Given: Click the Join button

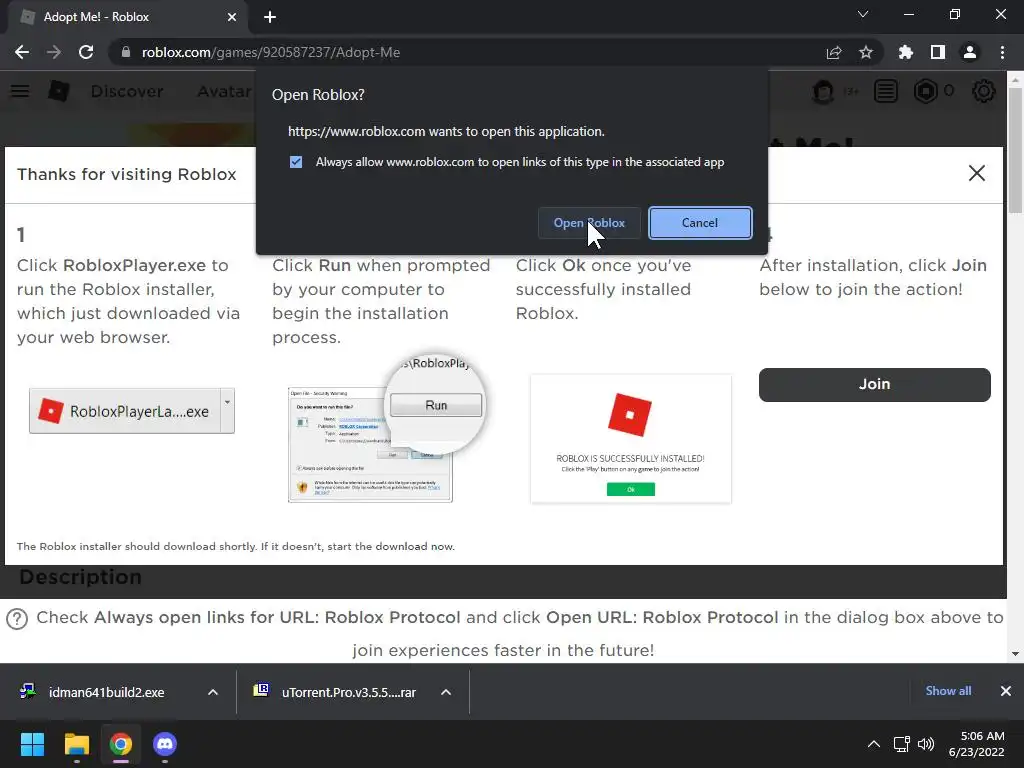Looking at the screenshot, I should (x=874, y=384).
